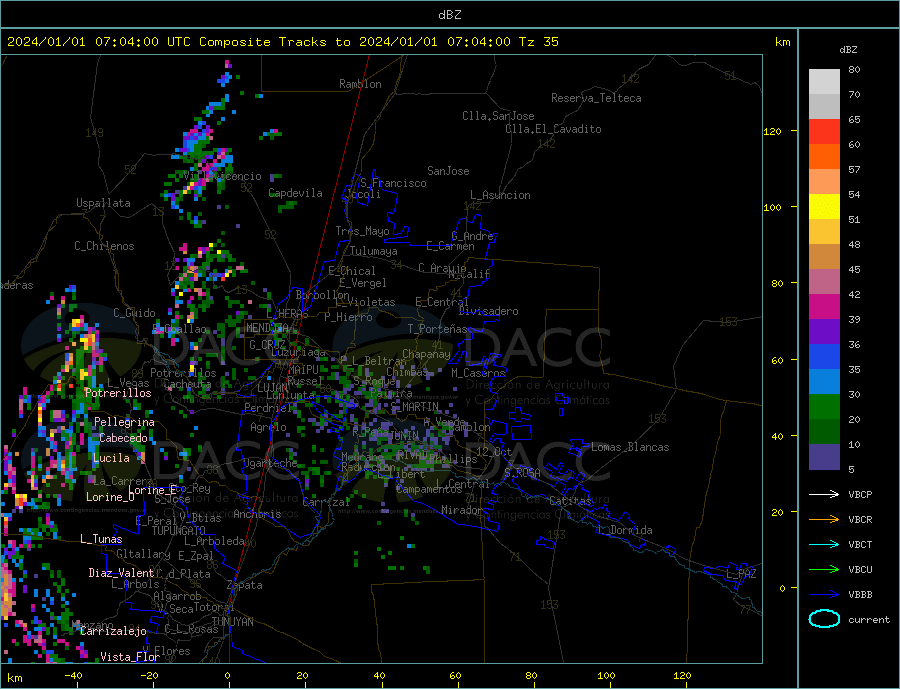This screenshot has height=689, width=900.
Task: Click the L_Tunas label
Action: point(101,539)
